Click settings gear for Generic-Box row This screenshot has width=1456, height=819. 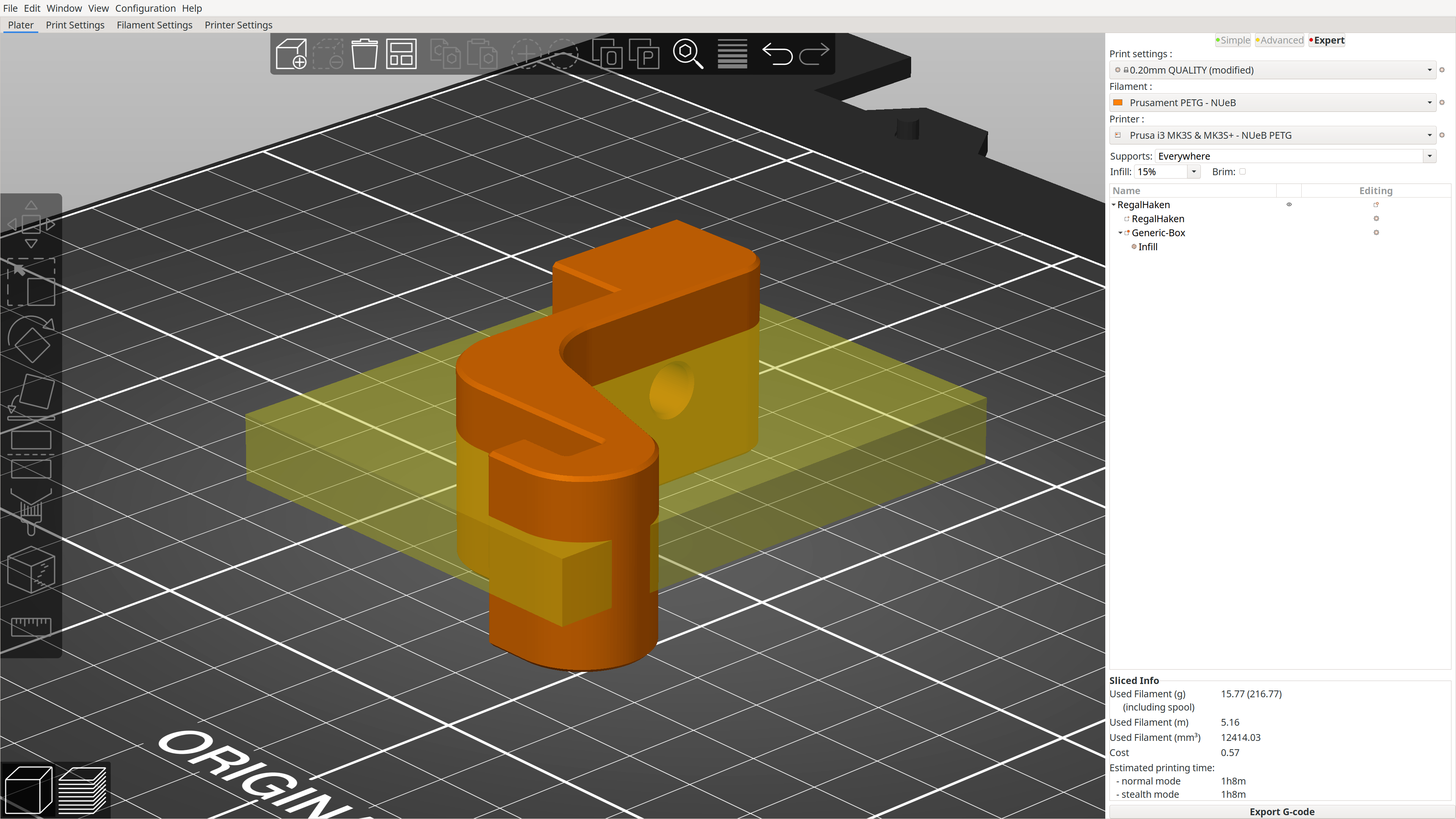point(1376,233)
